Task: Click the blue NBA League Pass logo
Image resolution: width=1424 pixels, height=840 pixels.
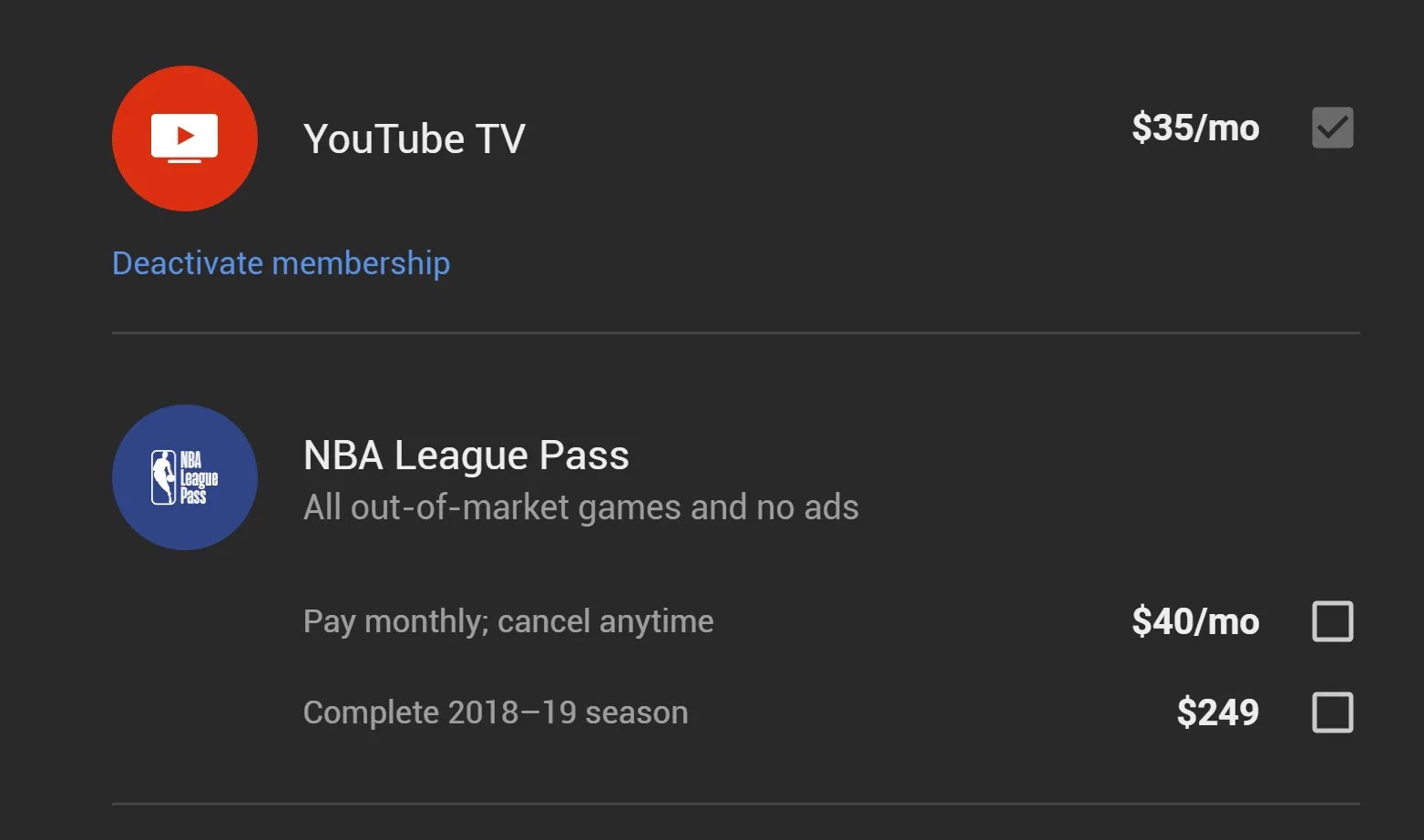Action: [185, 477]
